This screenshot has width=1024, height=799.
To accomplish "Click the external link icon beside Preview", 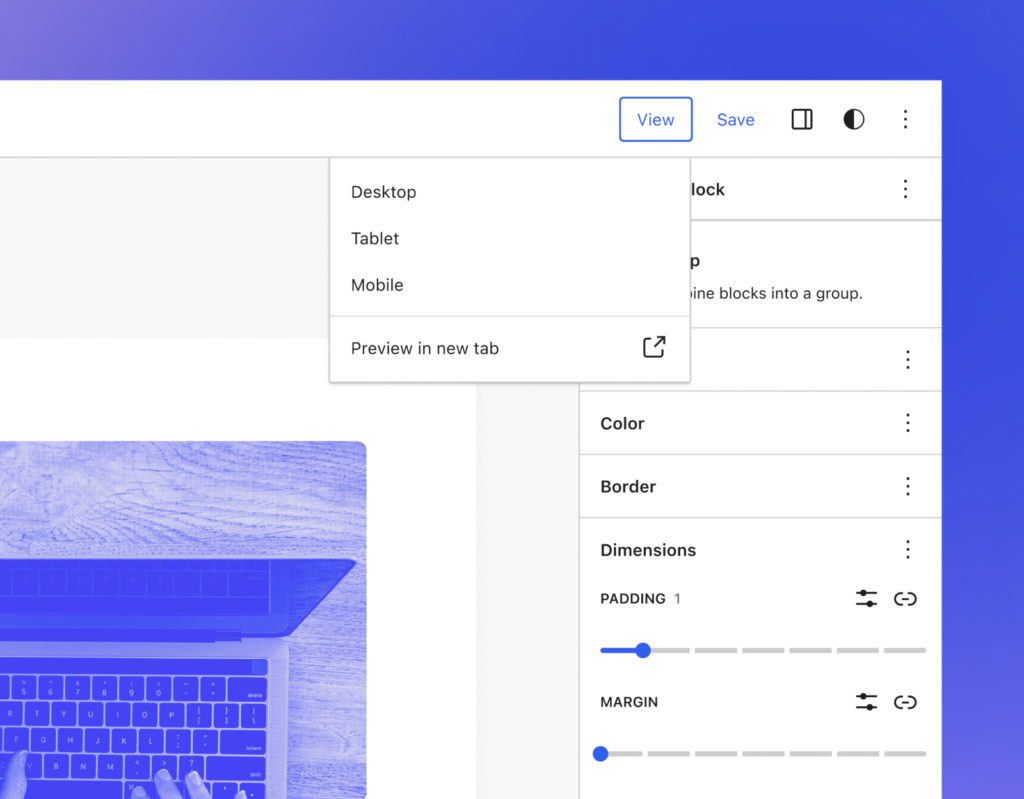I will [x=654, y=347].
